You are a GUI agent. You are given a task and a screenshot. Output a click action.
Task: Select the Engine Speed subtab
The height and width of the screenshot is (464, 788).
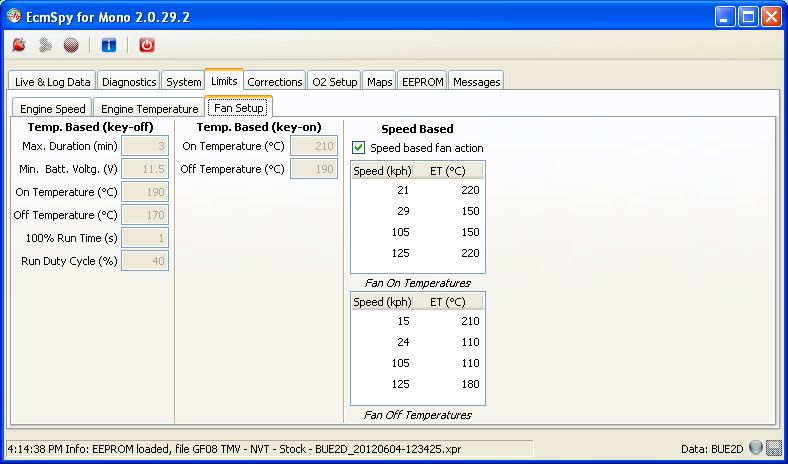51,108
